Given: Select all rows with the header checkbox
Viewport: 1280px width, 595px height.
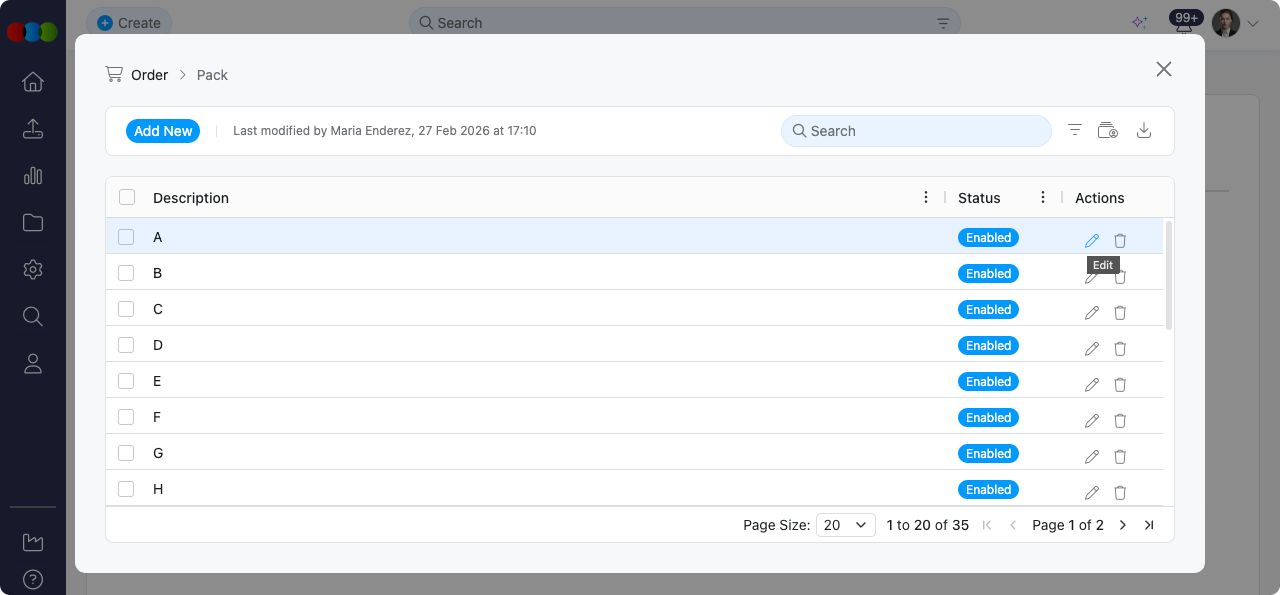Looking at the screenshot, I should coord(127,197).
